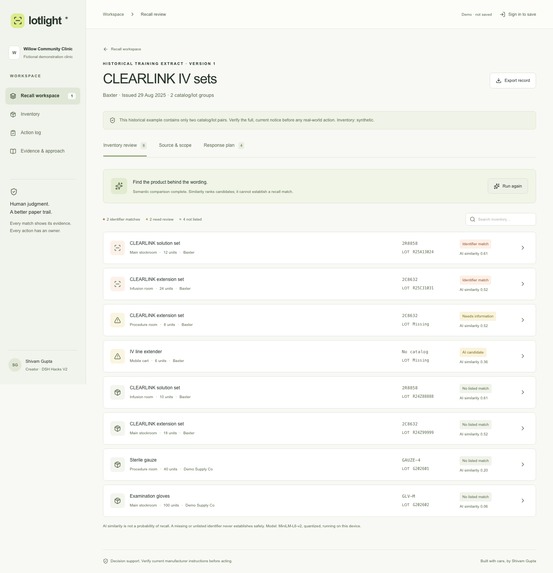
Task: Open Recall workspace in the sidebar
Action: [43, 96]
